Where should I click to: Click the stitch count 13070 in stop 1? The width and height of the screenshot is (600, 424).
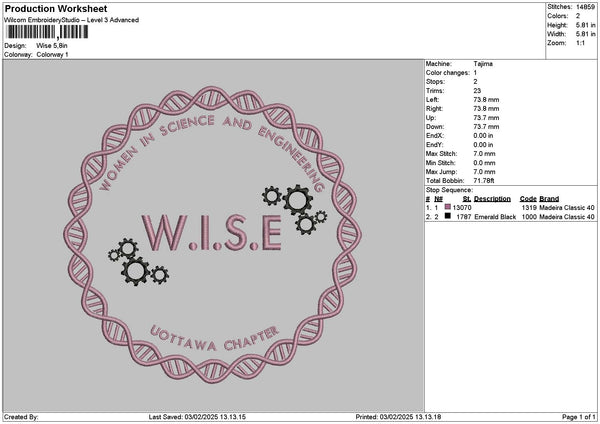tap(462, 208)
